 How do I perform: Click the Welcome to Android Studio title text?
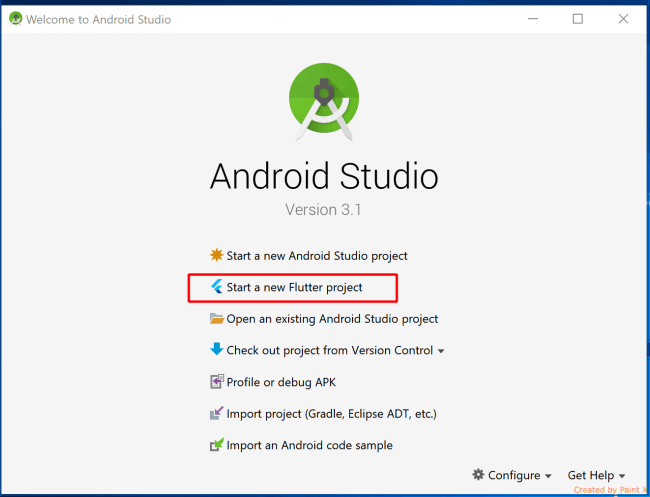click(x=99, y=19)
